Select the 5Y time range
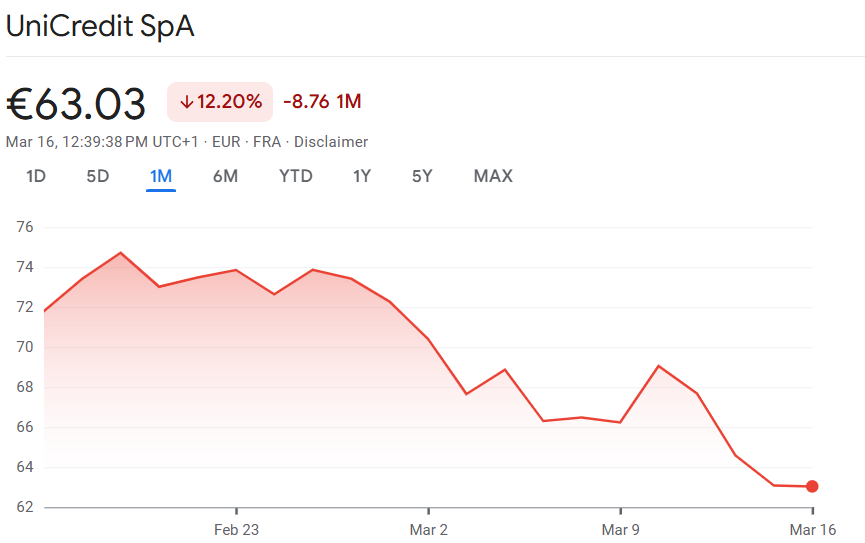Viewport: 865px width, 543px height. point(422,176)
